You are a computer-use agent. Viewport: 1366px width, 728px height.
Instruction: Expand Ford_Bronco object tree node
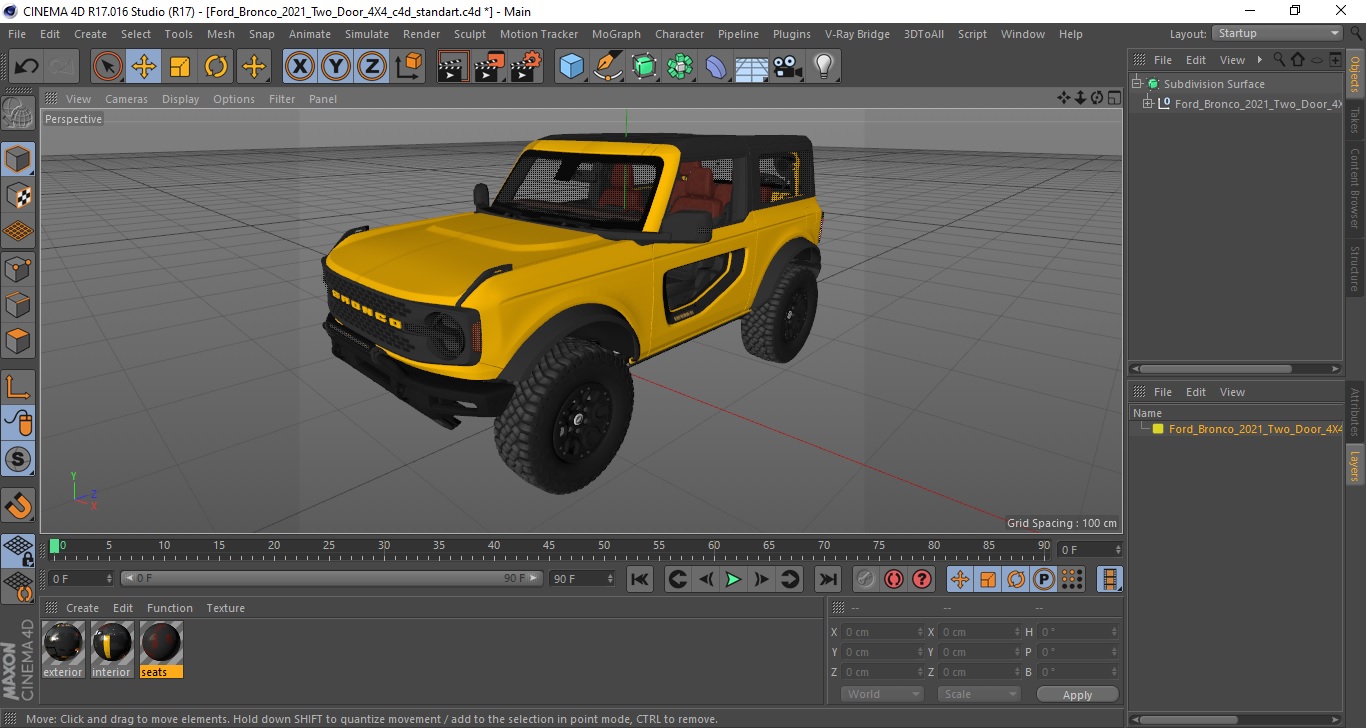(x=1147, y=104)
